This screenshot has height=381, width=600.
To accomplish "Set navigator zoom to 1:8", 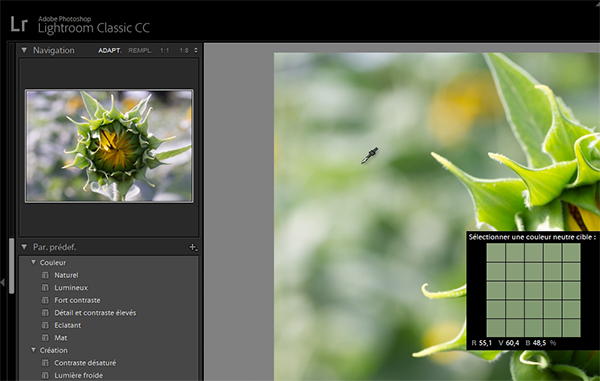I will pos(184,50).
